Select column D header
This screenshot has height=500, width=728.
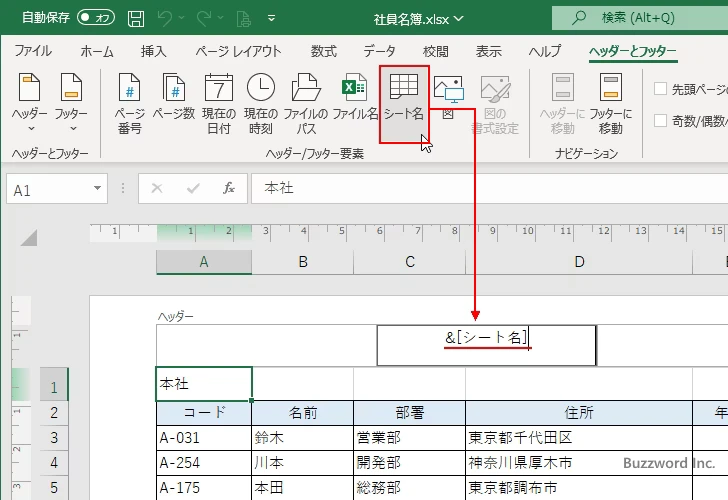point(579,262)
